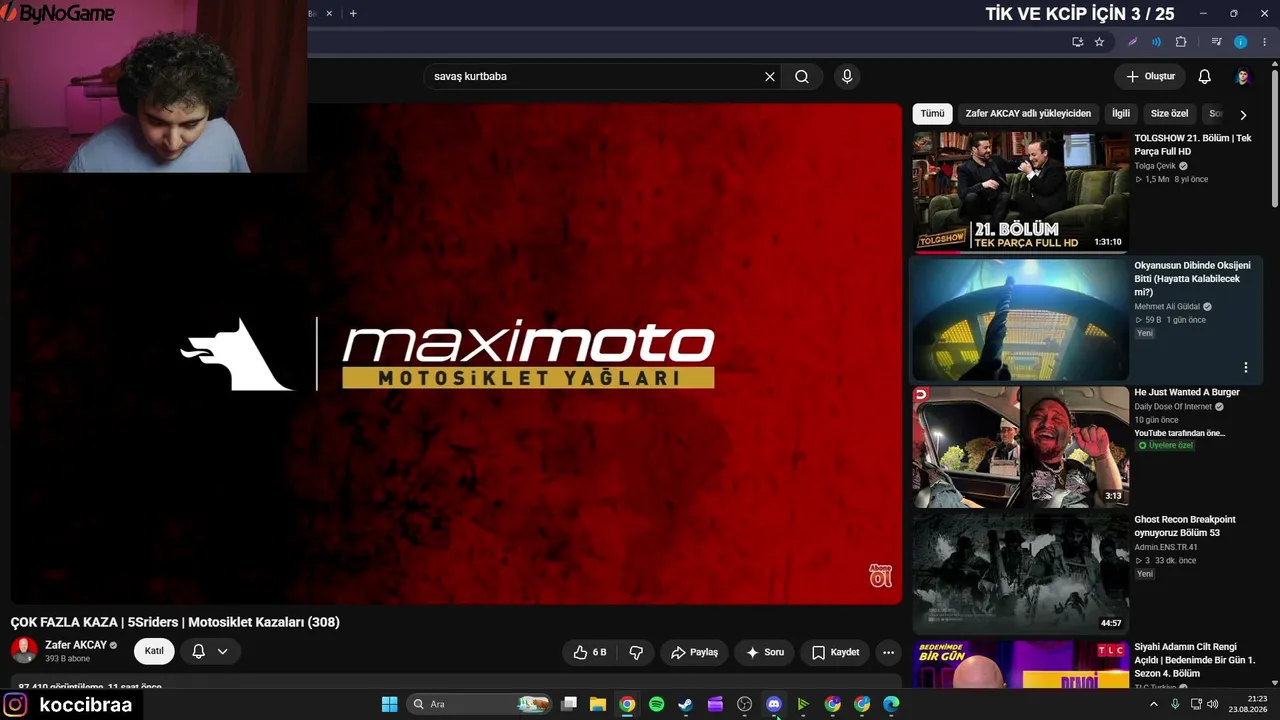The image size is (1280, 720).
Task: Open the purple feather extension
Action: pyautogui.click(x=1133, y=42)
